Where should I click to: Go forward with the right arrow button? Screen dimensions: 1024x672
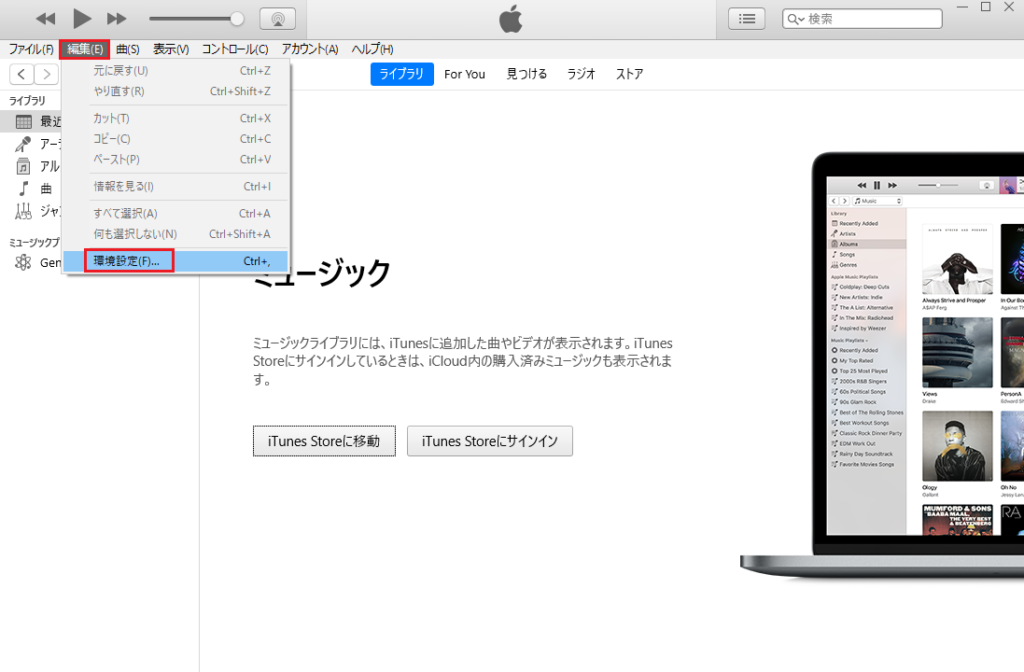pyautogui.click(x=46, y=74)
